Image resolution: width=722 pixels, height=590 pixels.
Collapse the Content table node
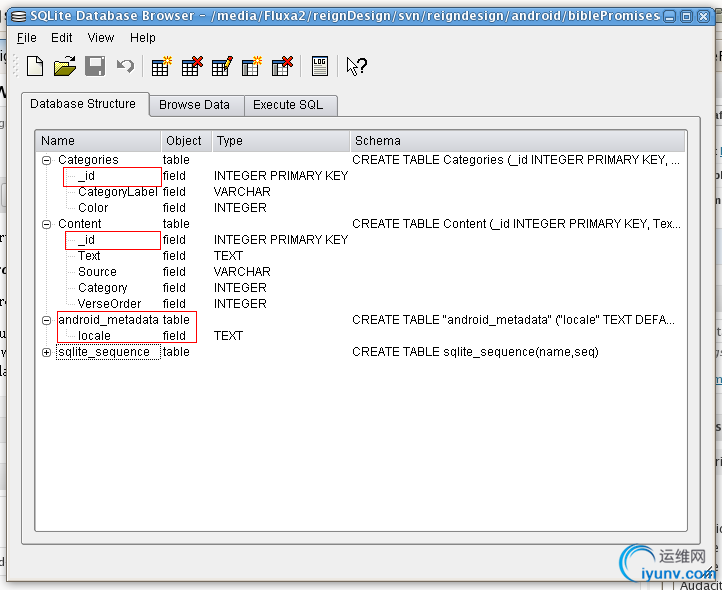pos(47,224)
